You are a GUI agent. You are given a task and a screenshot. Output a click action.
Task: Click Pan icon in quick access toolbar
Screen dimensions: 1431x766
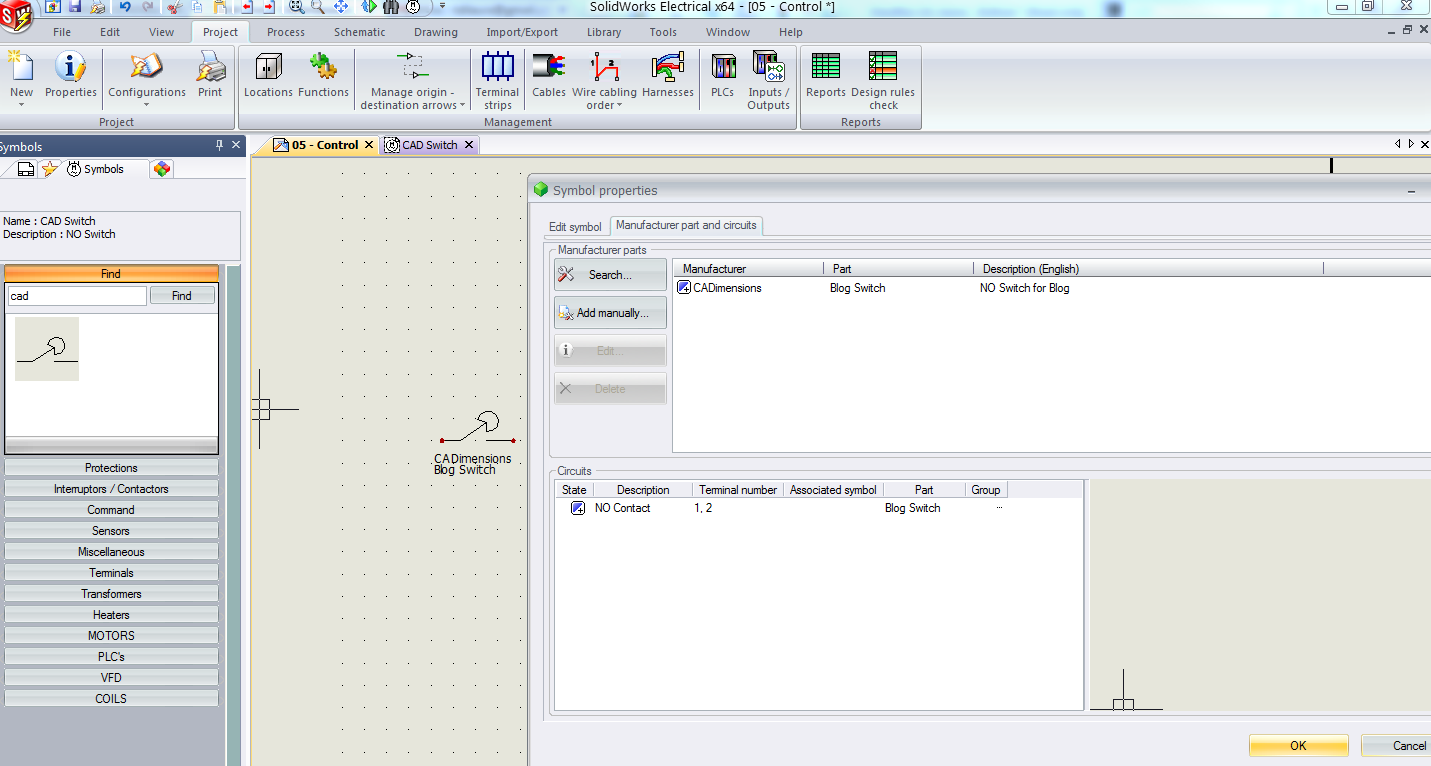click(341, 6)
